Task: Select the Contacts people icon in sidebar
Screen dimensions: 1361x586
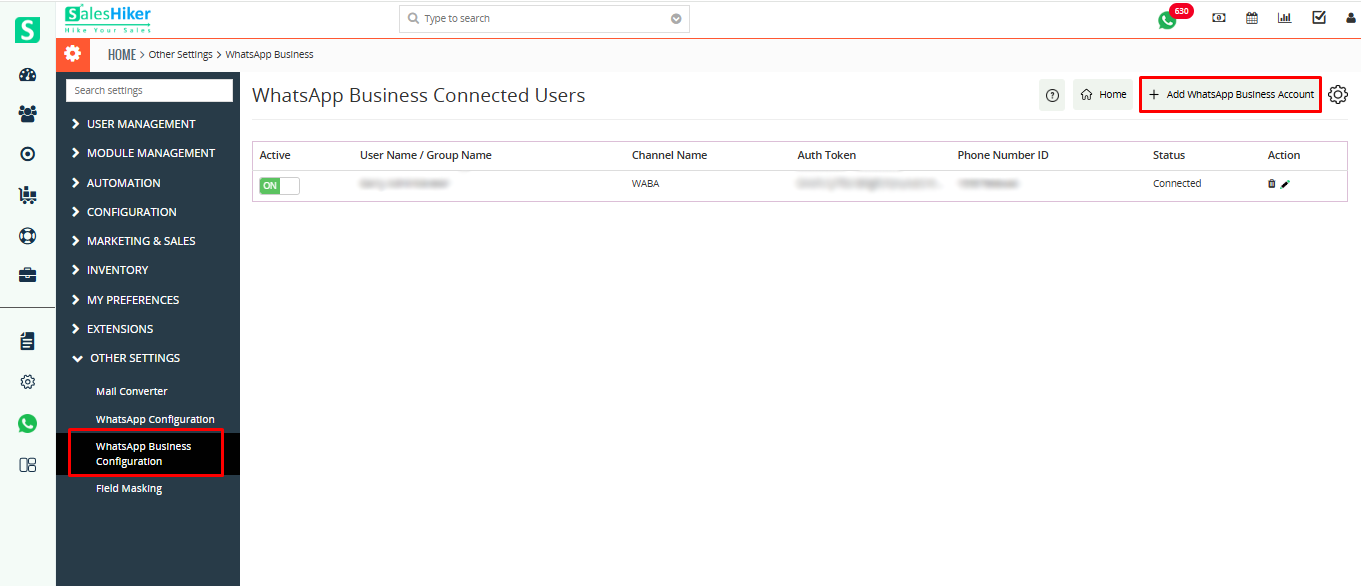Action: [27, 114]
